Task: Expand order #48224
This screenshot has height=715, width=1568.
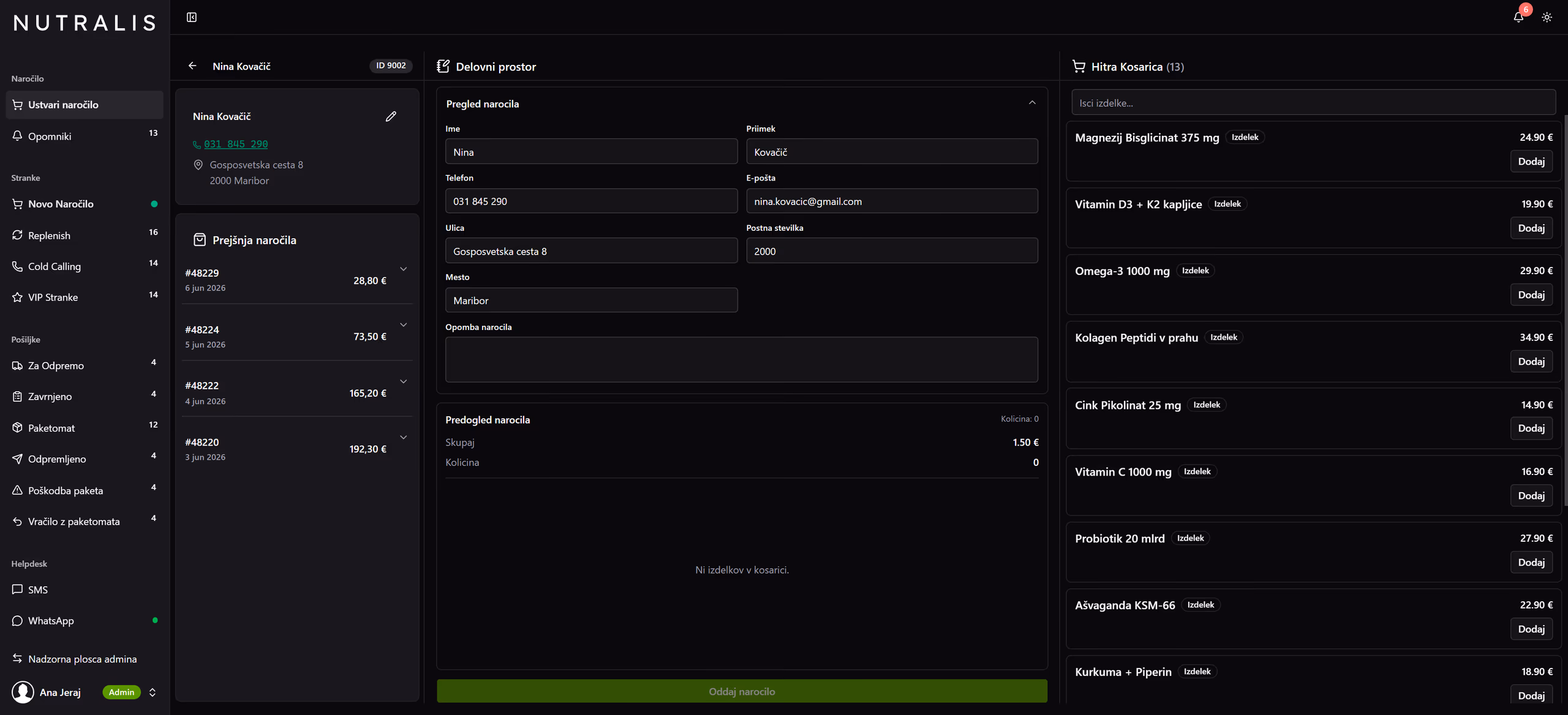Action: [x=403, y=325]
